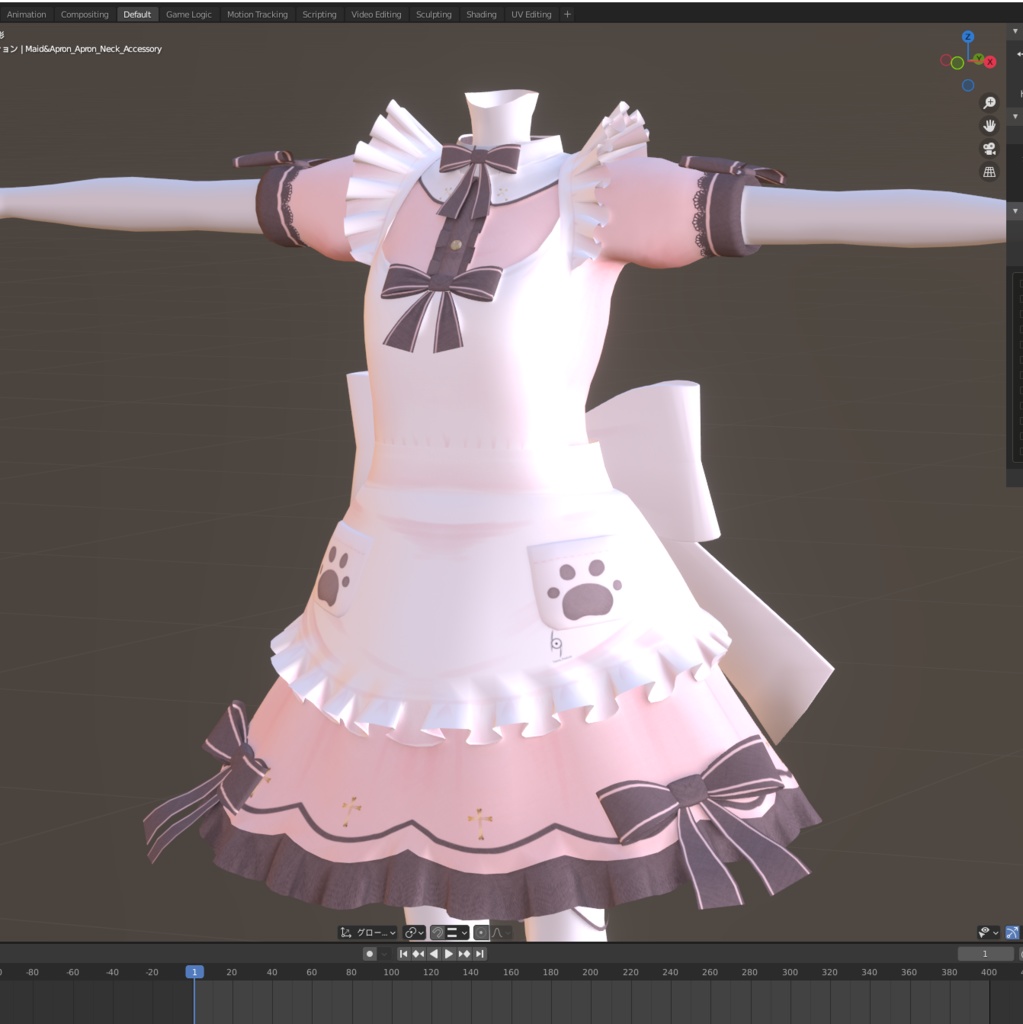Switch to the Shading workspace tab
The height and width of the screenshot is (1024, 1023).
pyautogui.click(x=480, y=14)
